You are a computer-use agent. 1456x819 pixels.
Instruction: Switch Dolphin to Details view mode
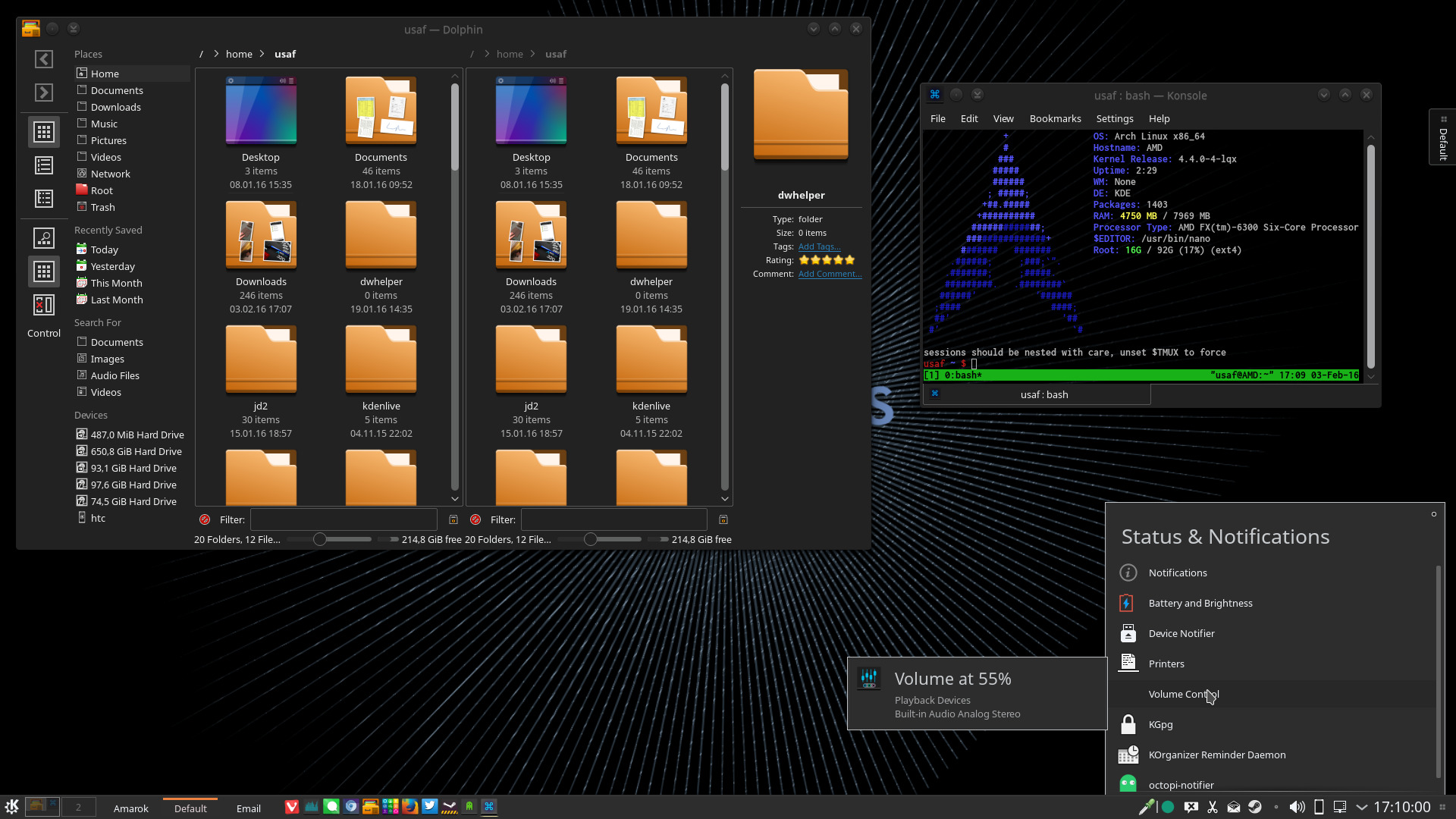[44, 199]
